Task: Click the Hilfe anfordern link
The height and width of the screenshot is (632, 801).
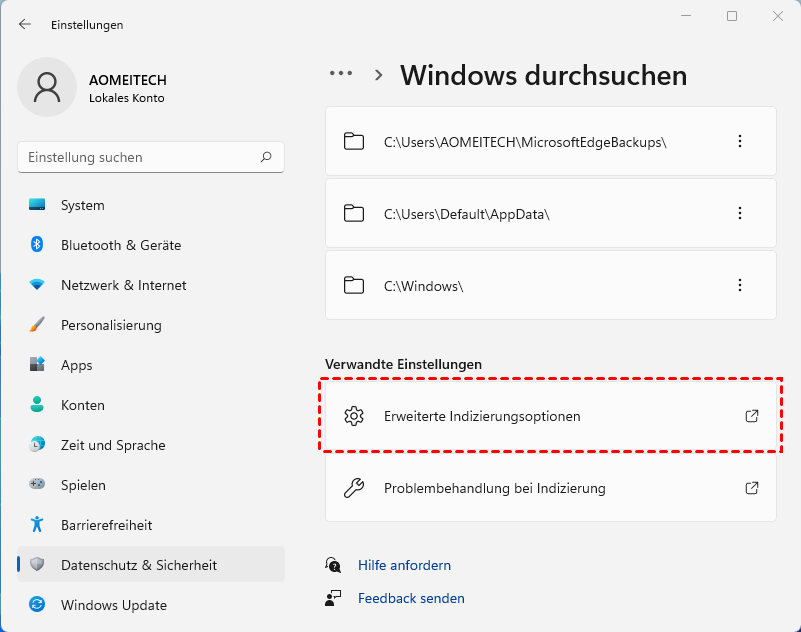Action: [x=404, y=565]
